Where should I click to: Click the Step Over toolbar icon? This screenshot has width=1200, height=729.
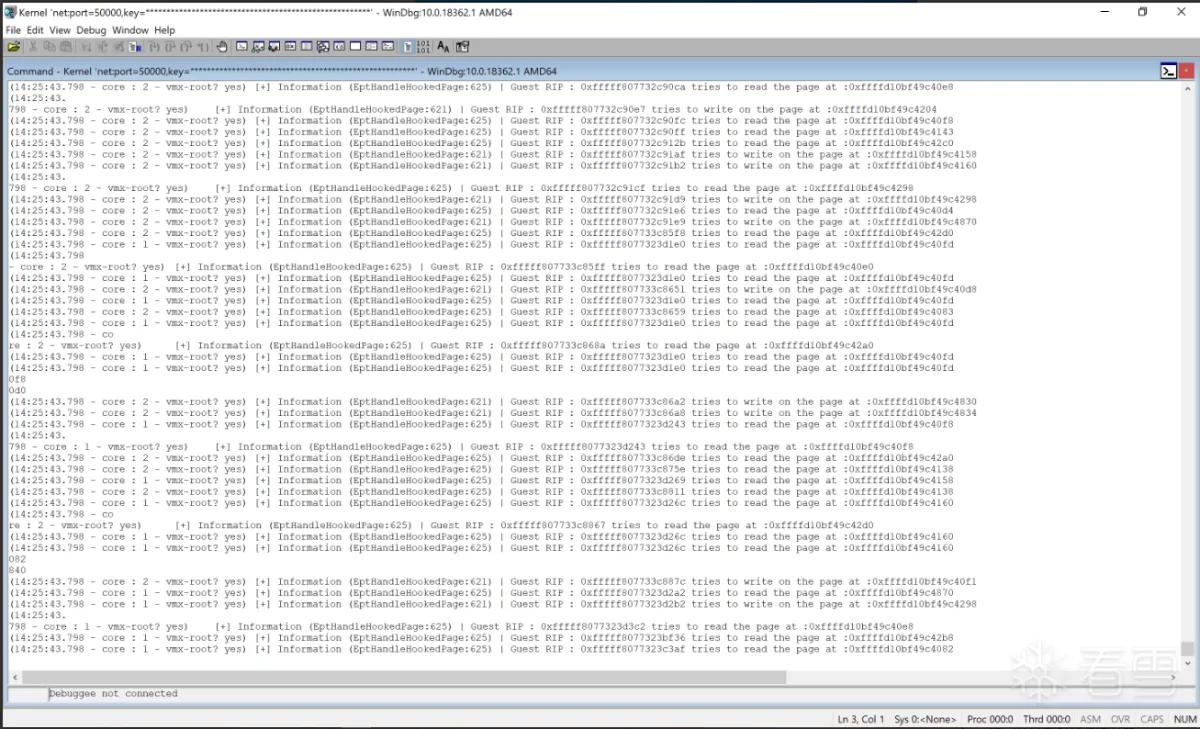tap(168, 47)
